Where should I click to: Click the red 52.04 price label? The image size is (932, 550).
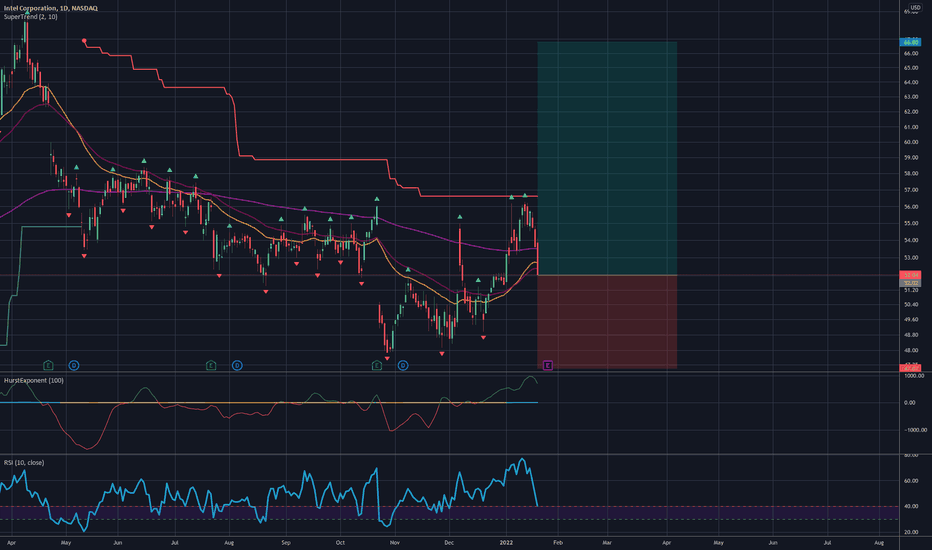(x=911, y=275)
